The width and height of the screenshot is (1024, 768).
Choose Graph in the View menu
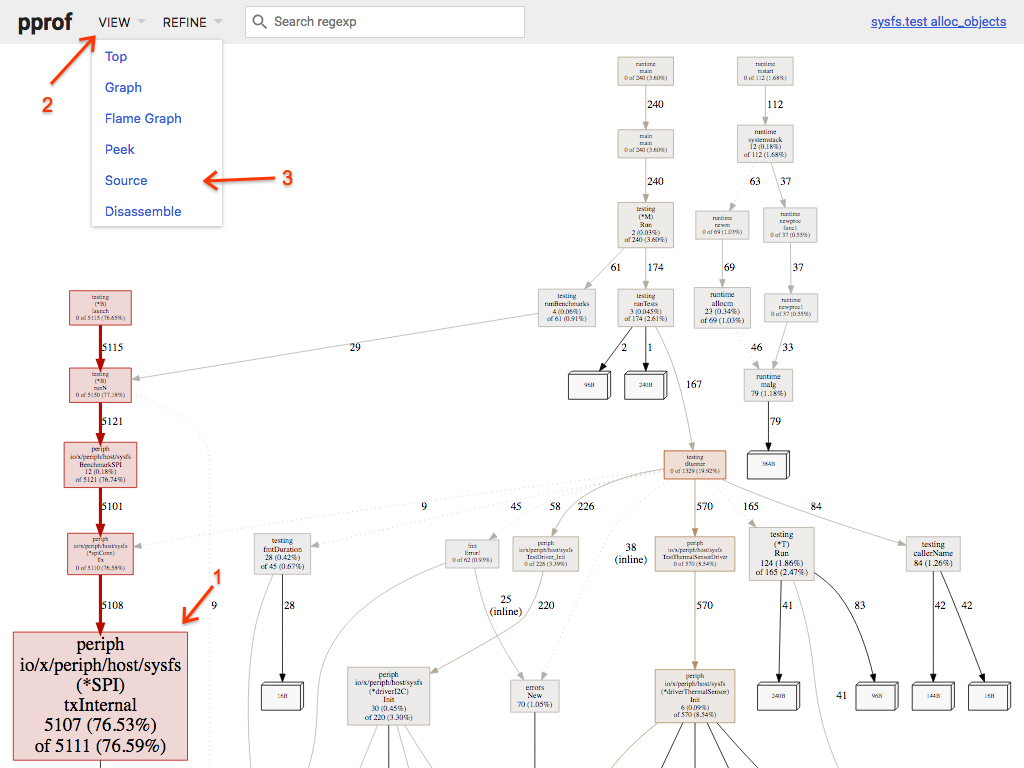123,88
